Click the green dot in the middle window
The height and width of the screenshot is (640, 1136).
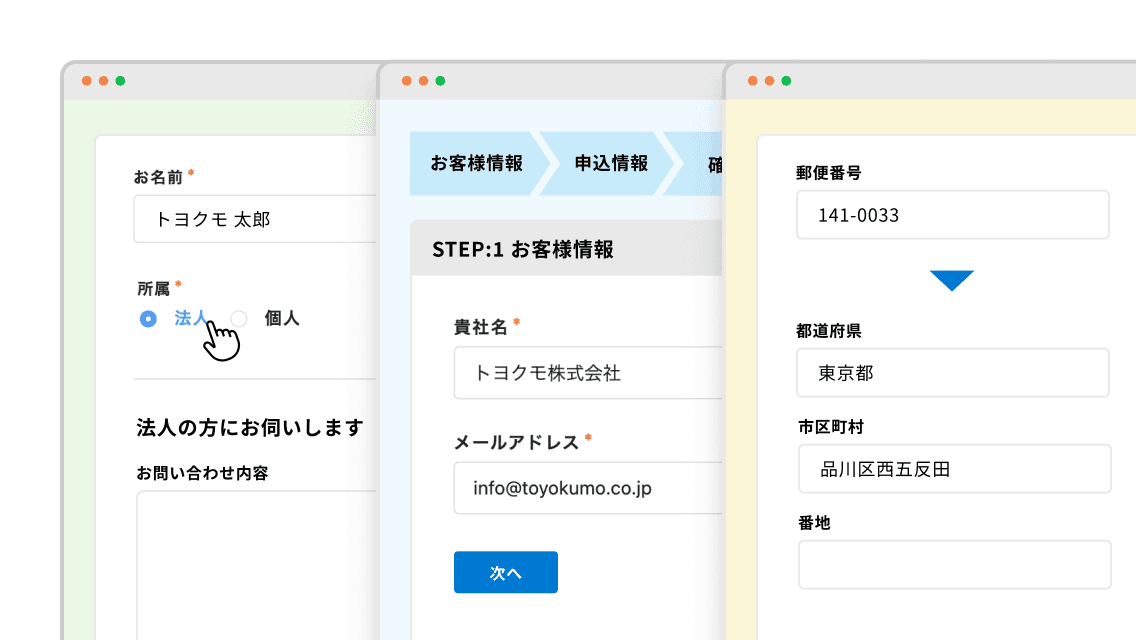point(440,81)
